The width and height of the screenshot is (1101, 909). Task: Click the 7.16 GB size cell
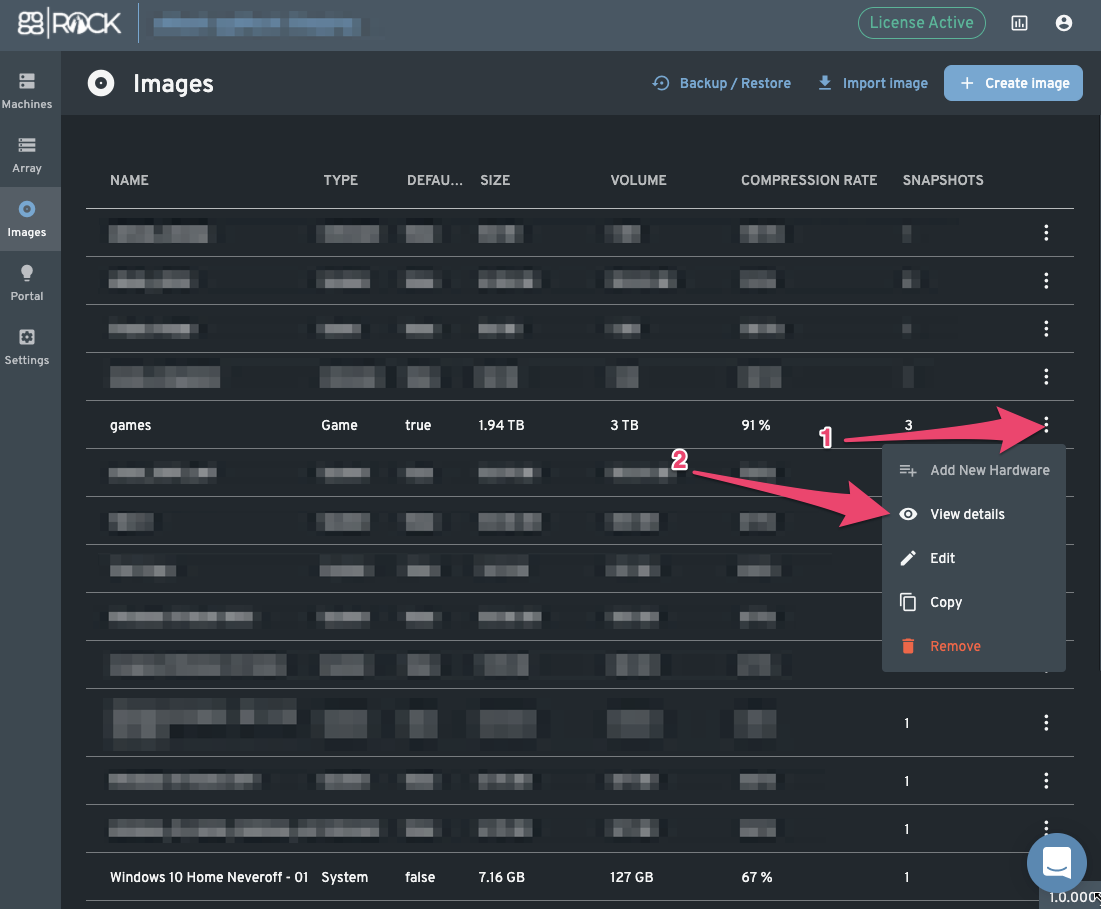click(x=501, y=877)
